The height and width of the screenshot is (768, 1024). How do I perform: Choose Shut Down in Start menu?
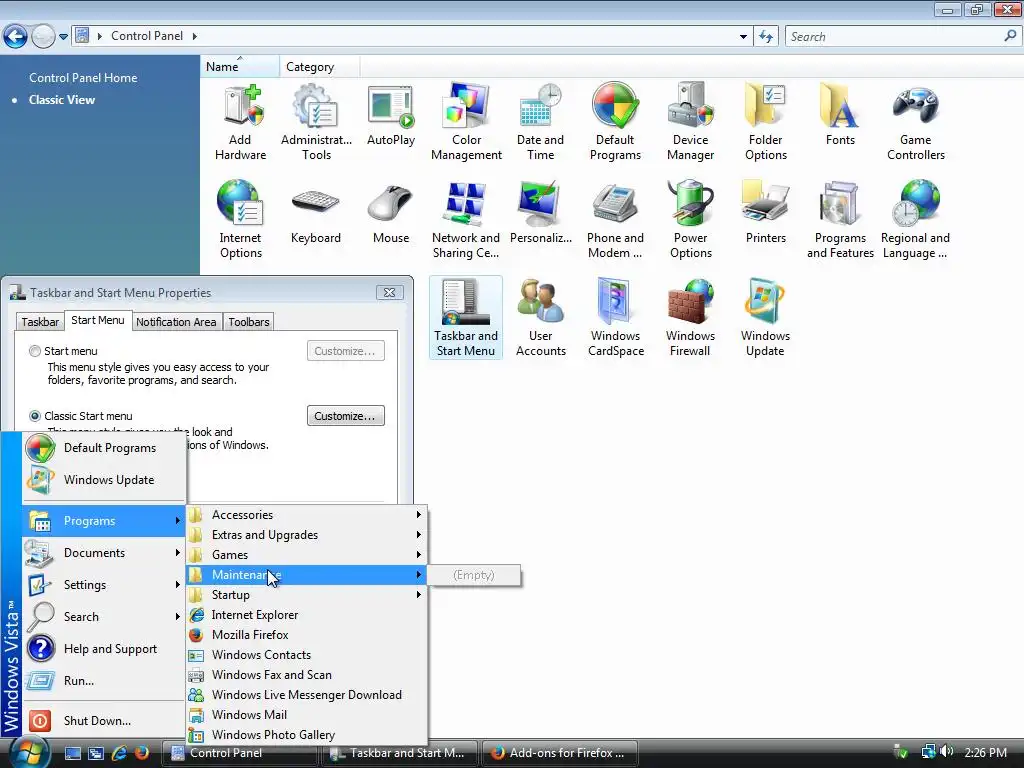tap(104, 720)
